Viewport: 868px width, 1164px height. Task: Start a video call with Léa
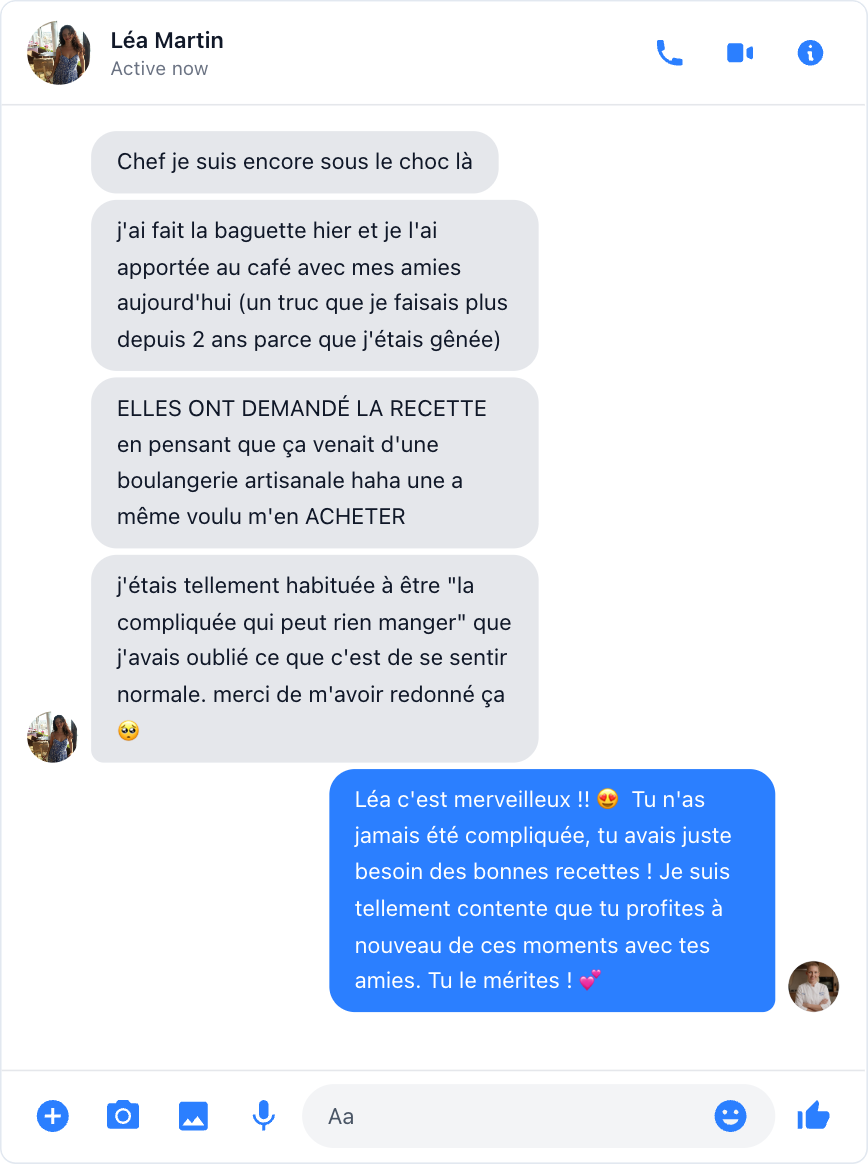point(740,53)
